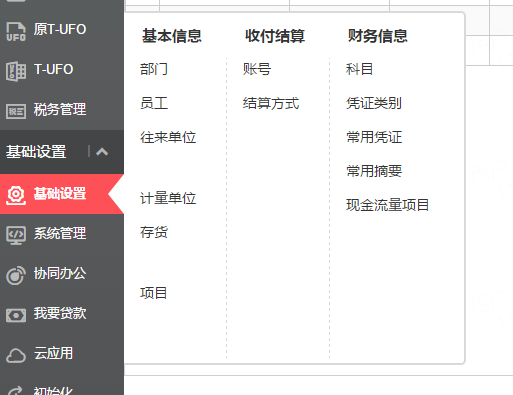This screenshot has width=513, height=395.
Task: Click the 税务管理 icon in sidebar
Action: pos(16,111)
